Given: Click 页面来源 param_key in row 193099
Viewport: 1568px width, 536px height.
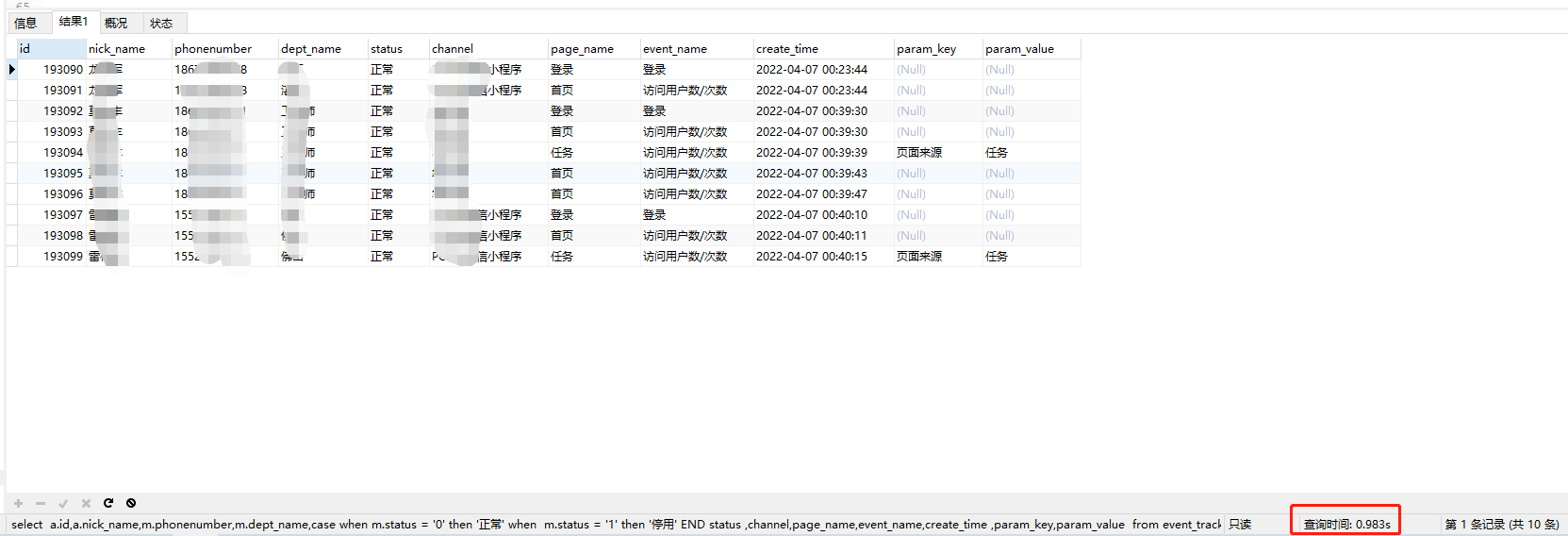Looking at the screenshot, I should click(x=938, y=256).
